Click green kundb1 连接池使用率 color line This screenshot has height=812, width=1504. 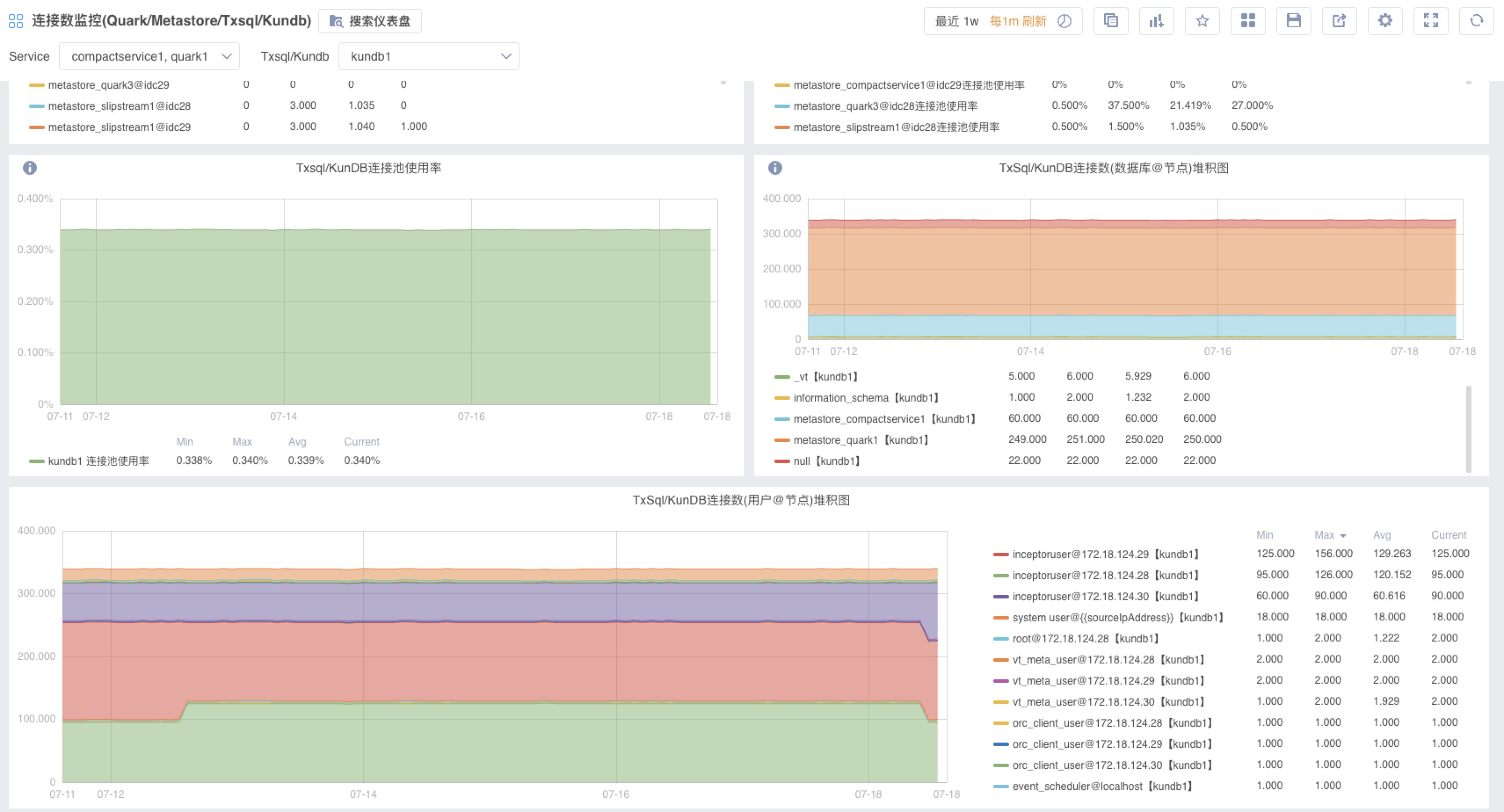pos(37,461)
